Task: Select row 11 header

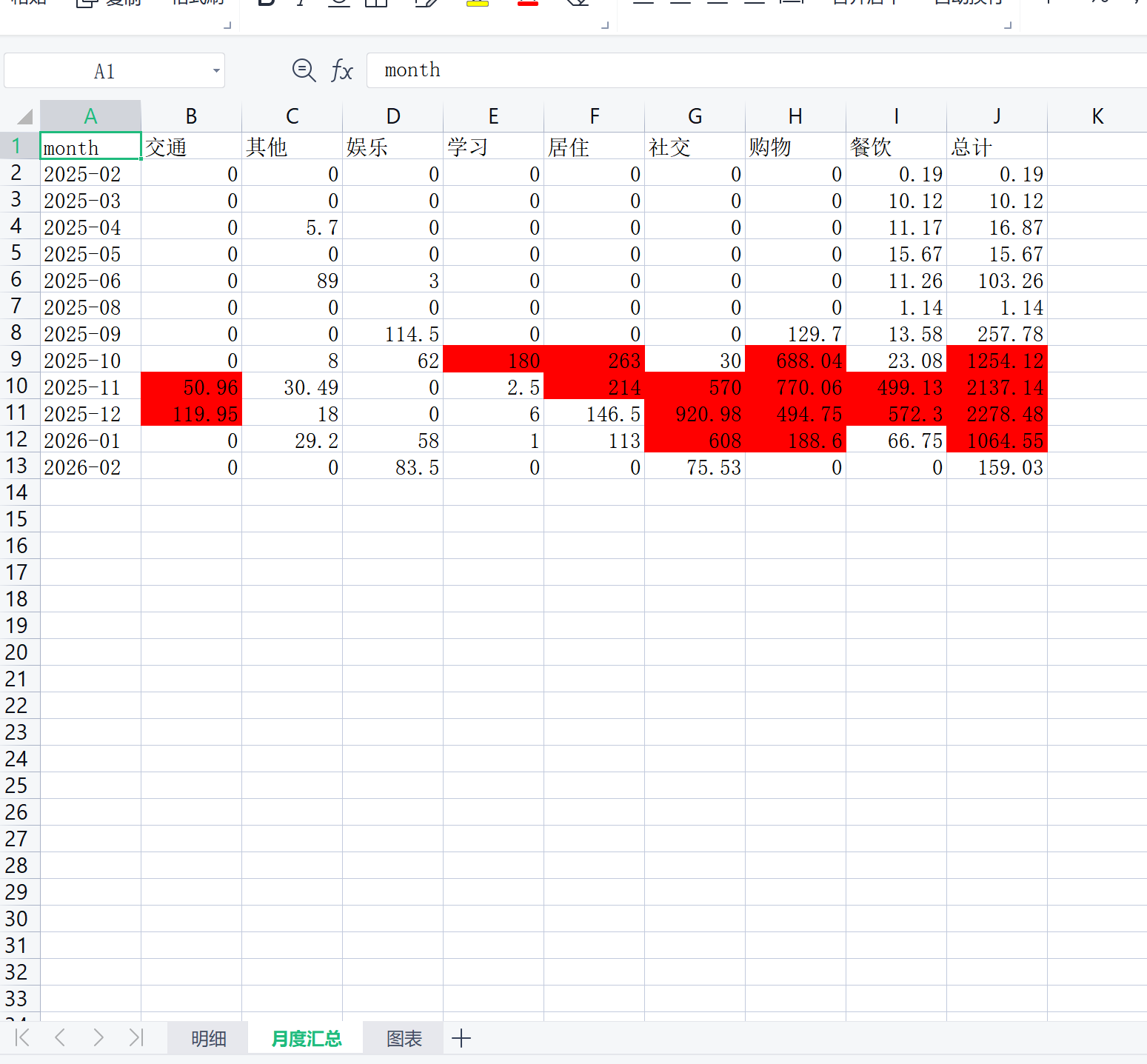Action: [x=17, y=413]
